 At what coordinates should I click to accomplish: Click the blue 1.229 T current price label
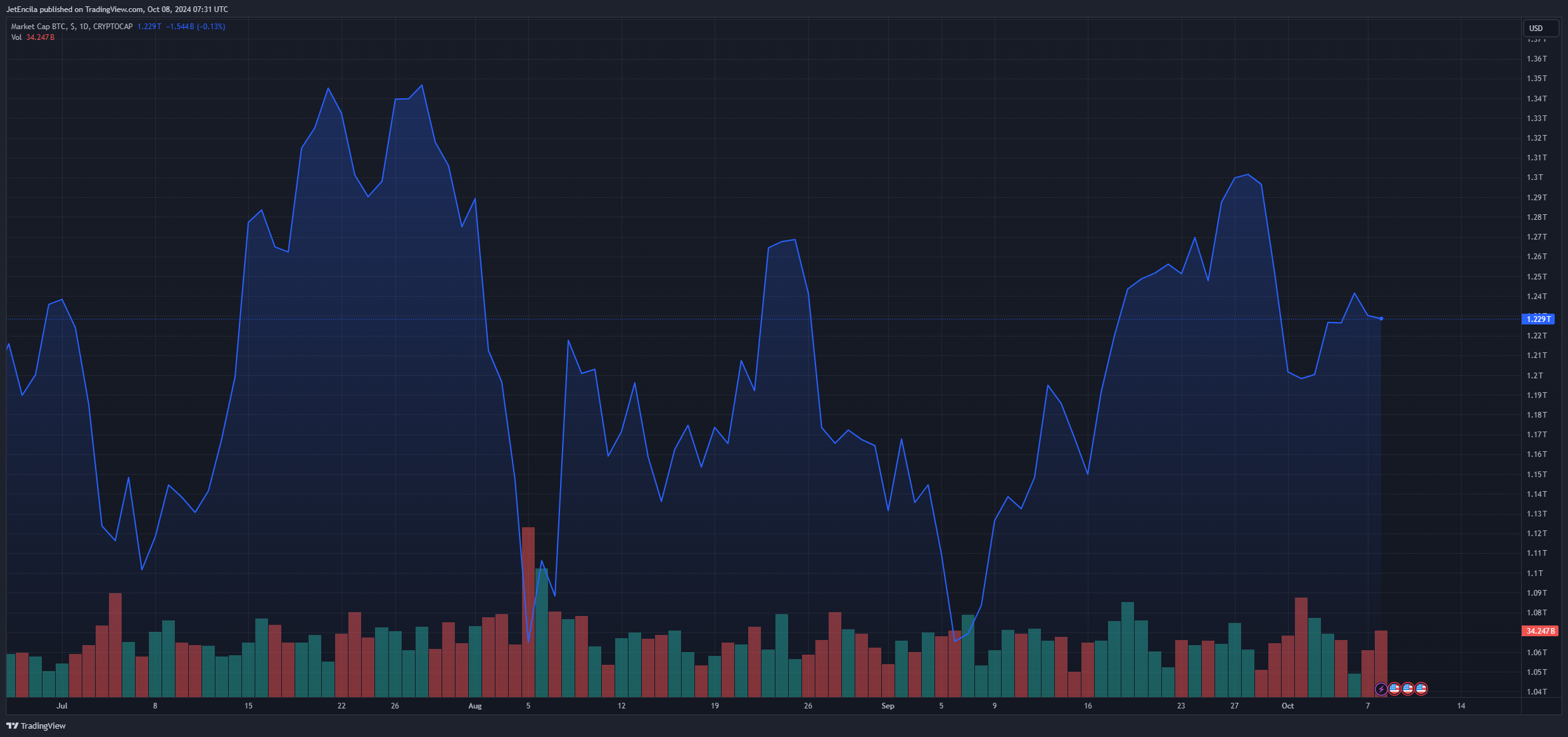1538,319
